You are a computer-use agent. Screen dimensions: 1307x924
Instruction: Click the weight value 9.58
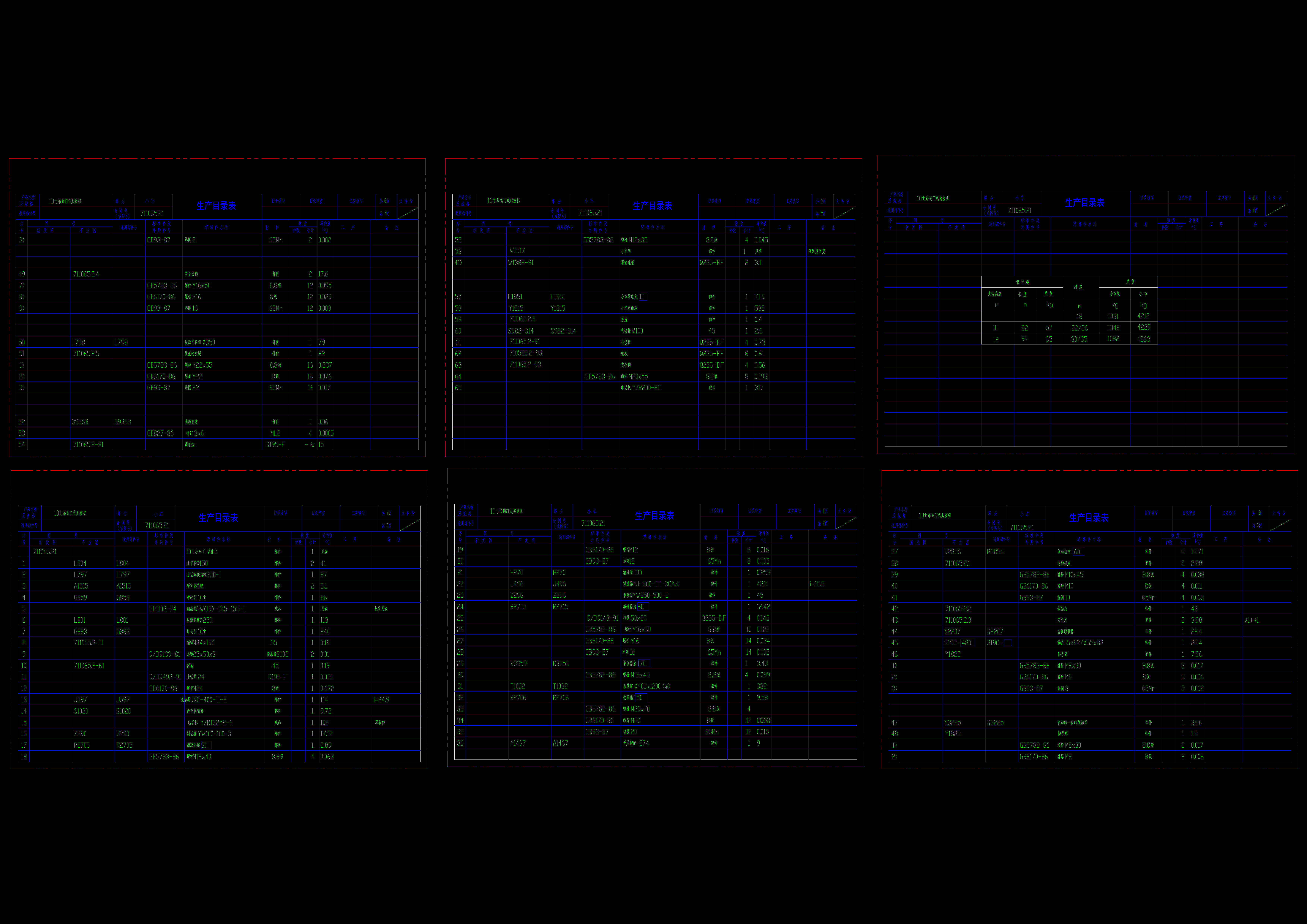[762, 697]
